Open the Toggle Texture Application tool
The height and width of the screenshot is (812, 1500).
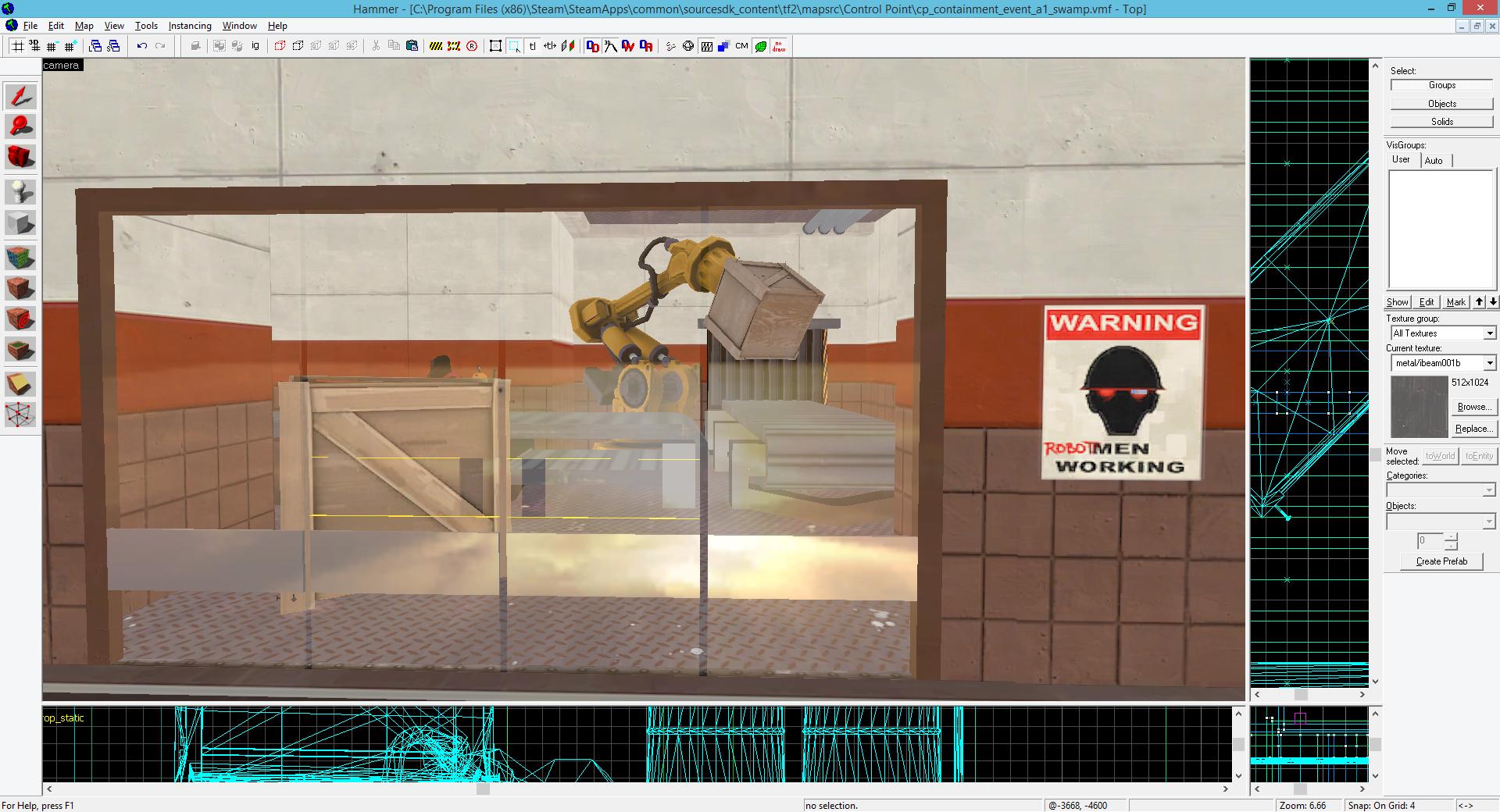[x=20, y=258]
